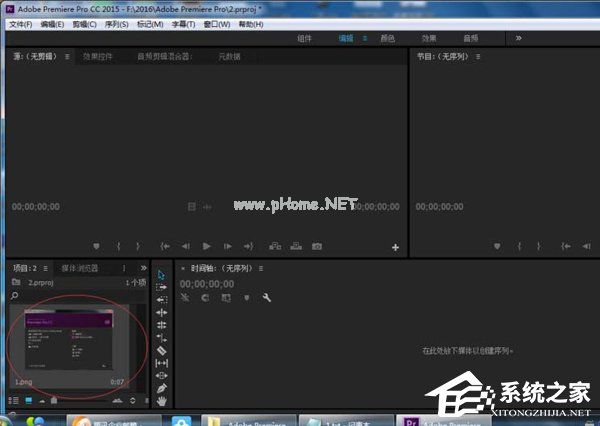Open 文件(F) menu

21,24
